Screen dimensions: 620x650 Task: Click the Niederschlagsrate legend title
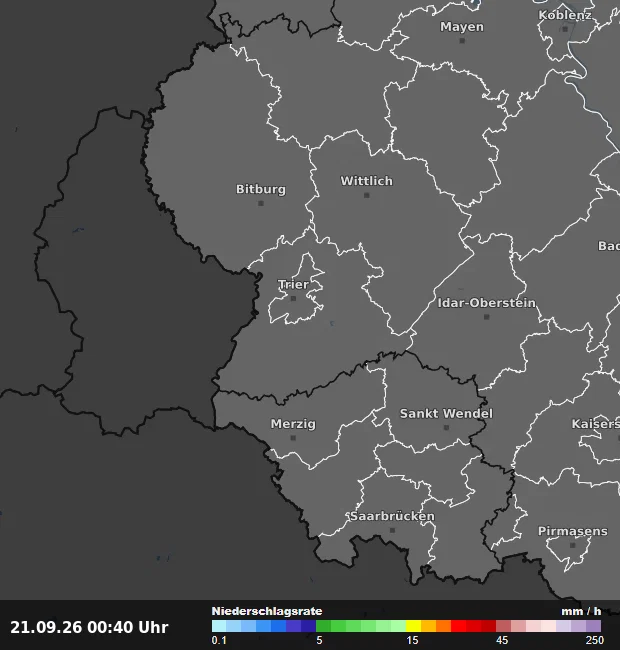pos(267,611)
